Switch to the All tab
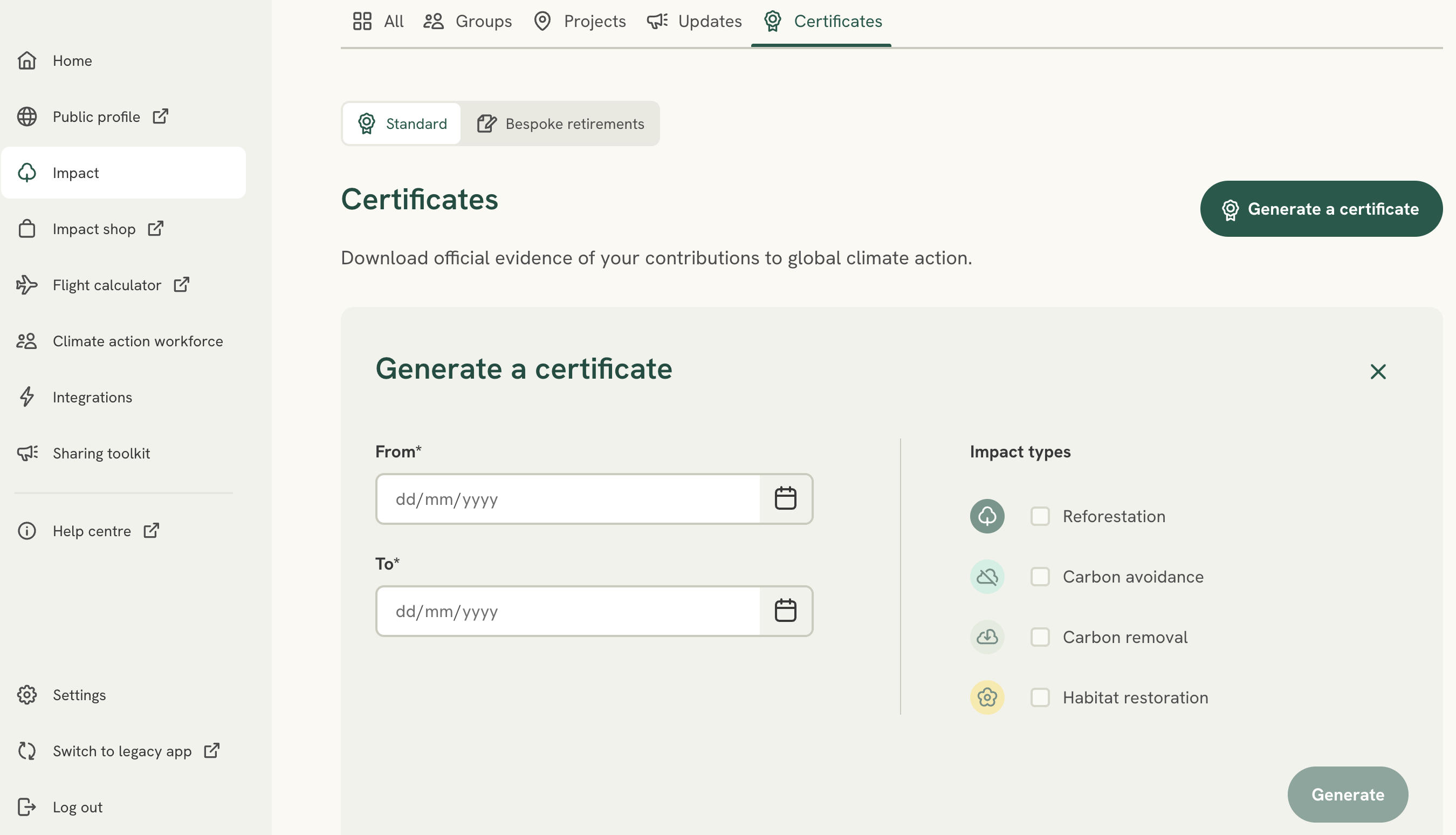Screen dimensions: 1456x835 378,21
